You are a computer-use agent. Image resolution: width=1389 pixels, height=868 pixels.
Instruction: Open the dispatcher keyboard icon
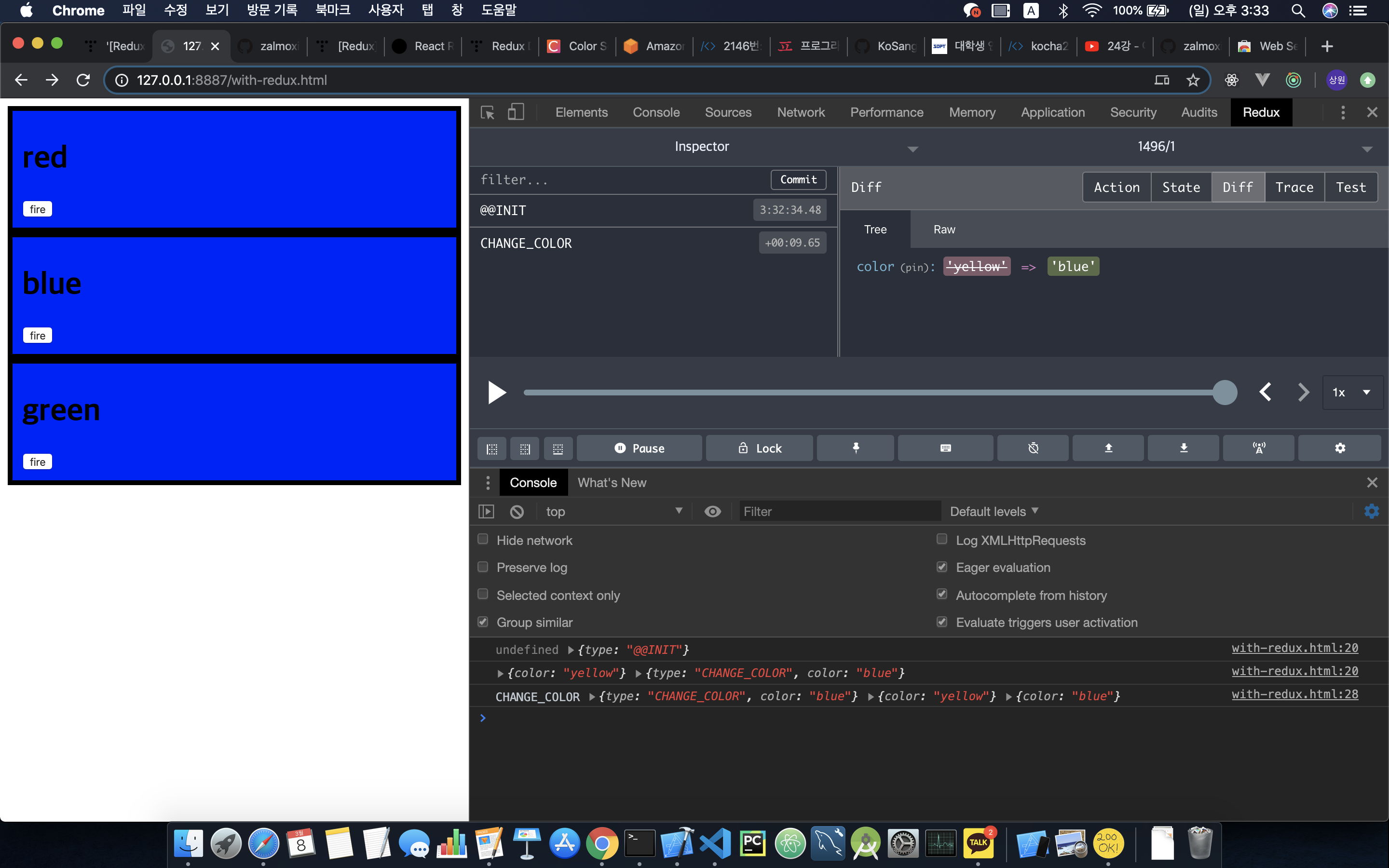click(x=945, y=448)
